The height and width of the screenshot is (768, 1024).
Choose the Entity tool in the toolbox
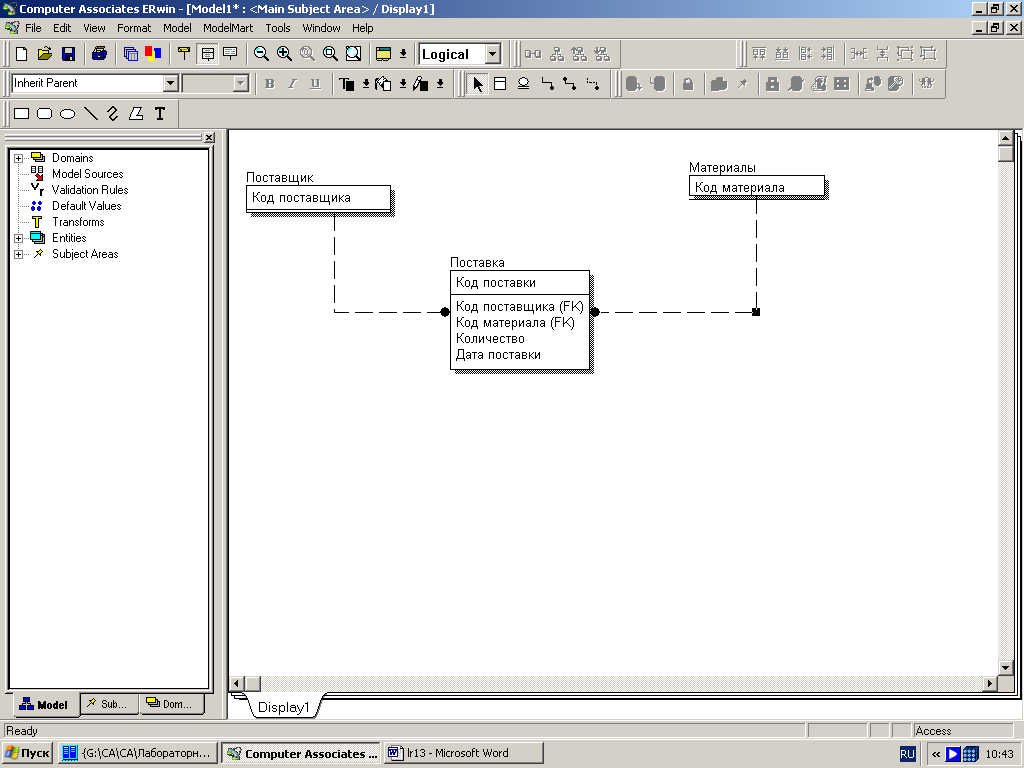coord(500,84)
